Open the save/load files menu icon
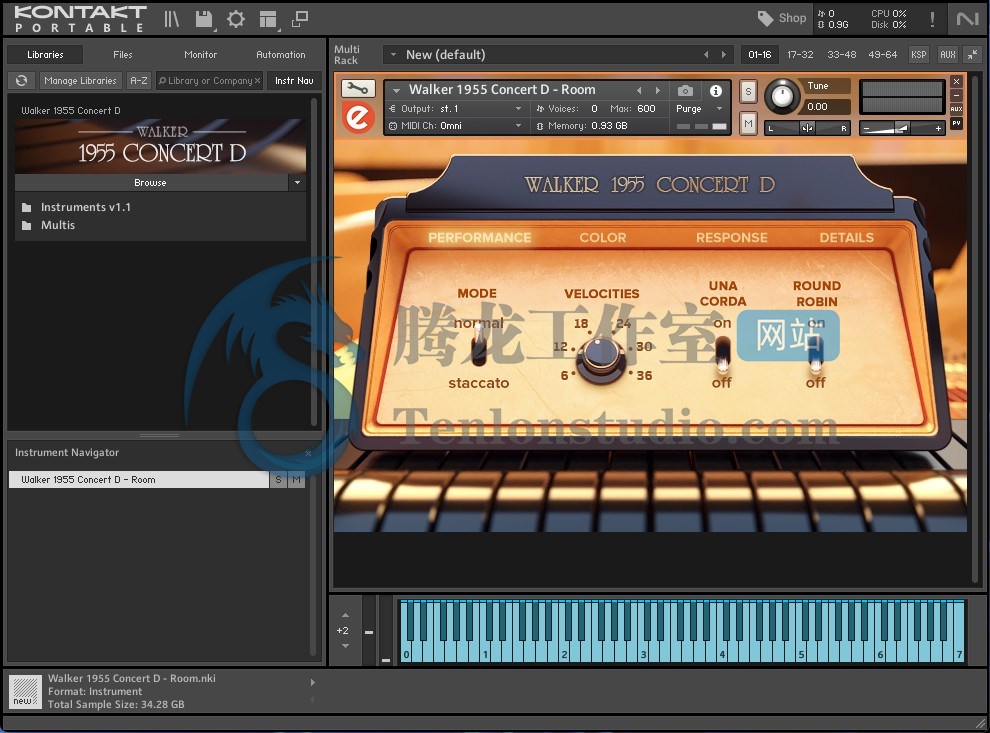 [204, 19]
